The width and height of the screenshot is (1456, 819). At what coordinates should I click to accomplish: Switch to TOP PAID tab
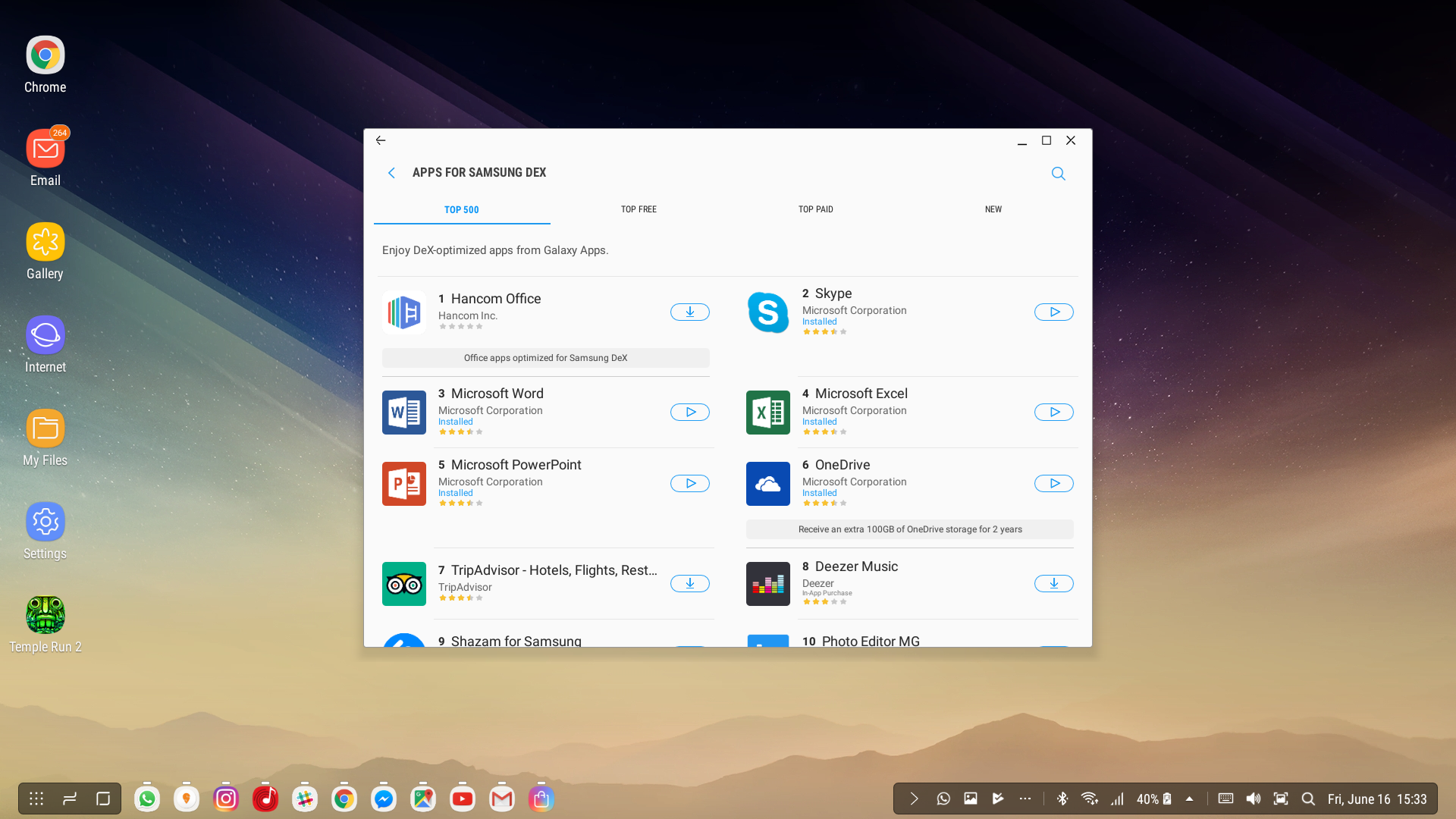click(x=815, y=209)
